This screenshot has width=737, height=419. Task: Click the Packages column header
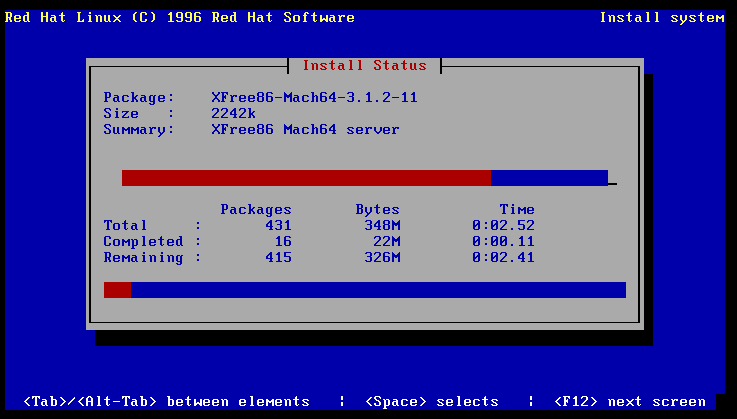256,210
